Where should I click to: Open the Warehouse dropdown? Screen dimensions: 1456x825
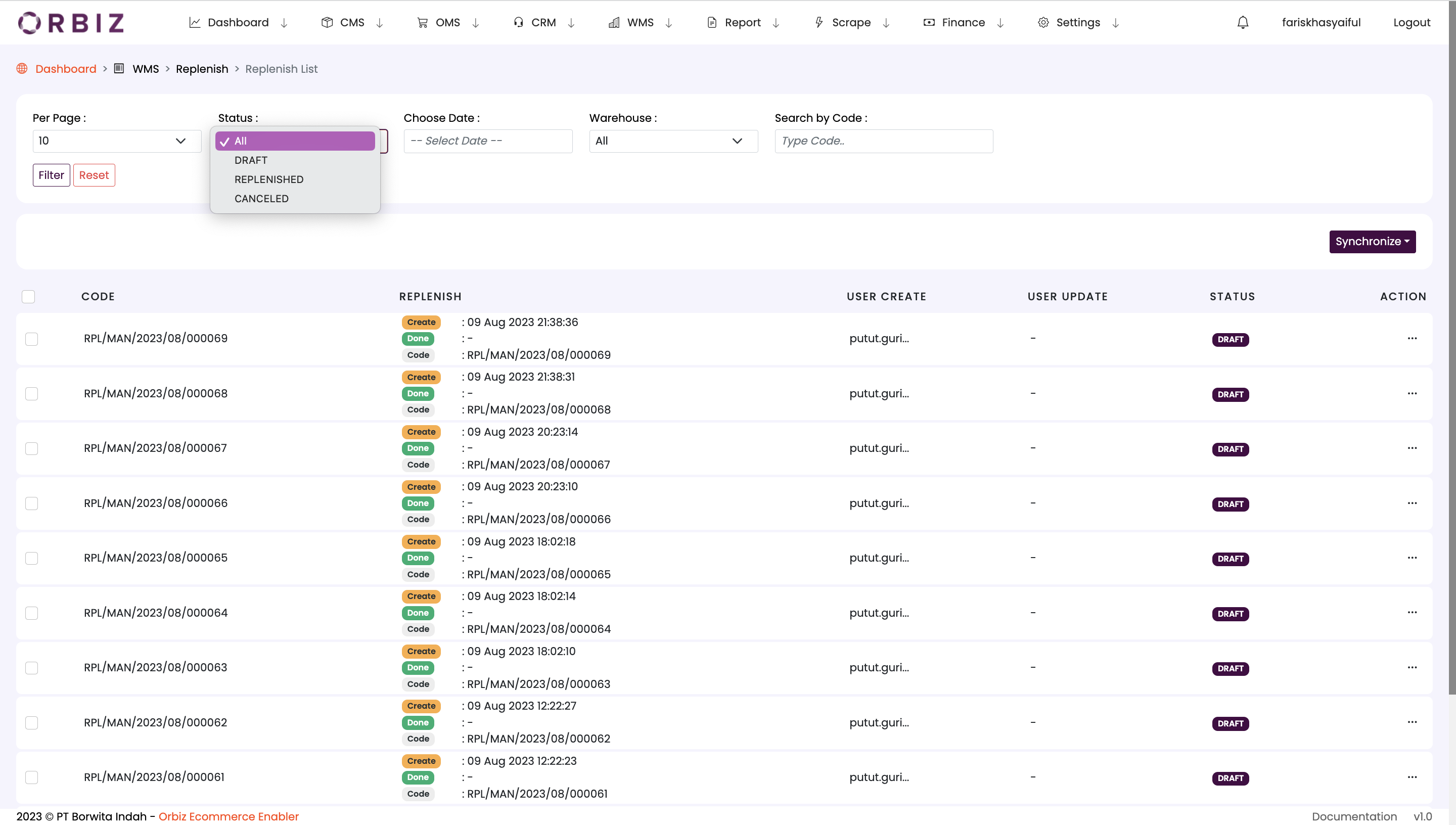point(673,141)
